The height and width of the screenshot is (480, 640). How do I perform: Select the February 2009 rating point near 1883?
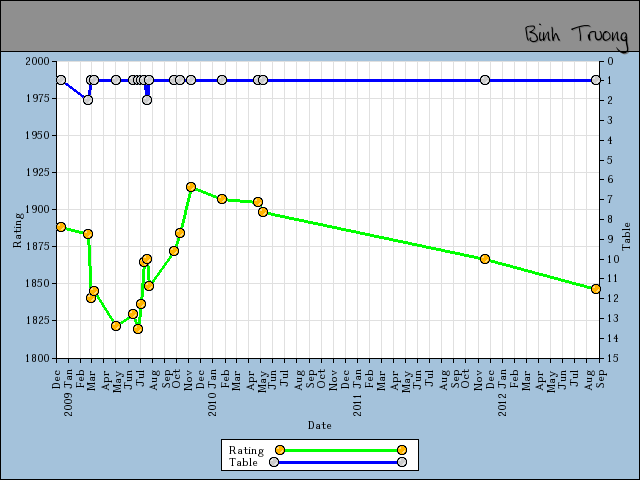point(88,234)
